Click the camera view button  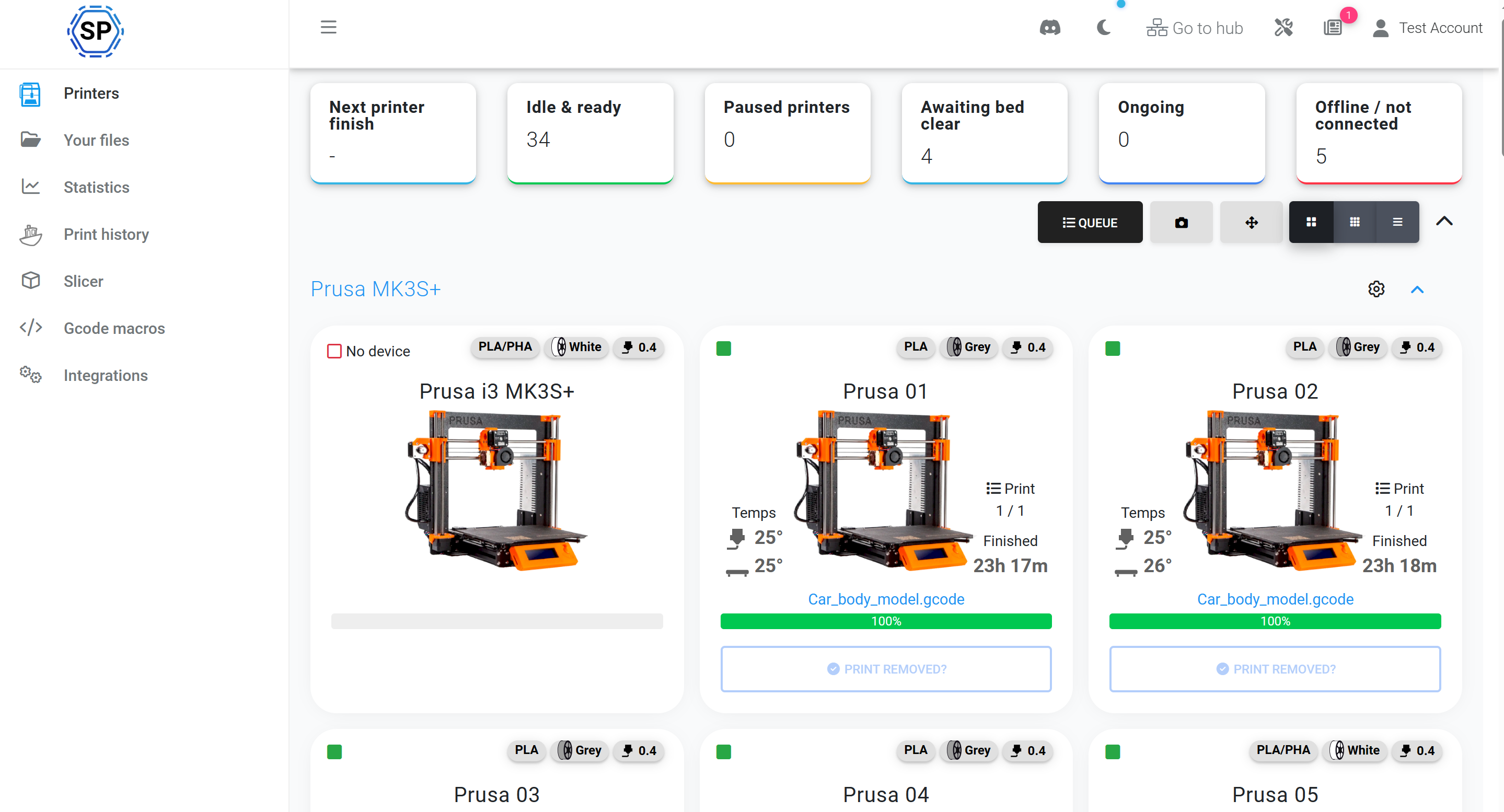tap(1181, 223)
